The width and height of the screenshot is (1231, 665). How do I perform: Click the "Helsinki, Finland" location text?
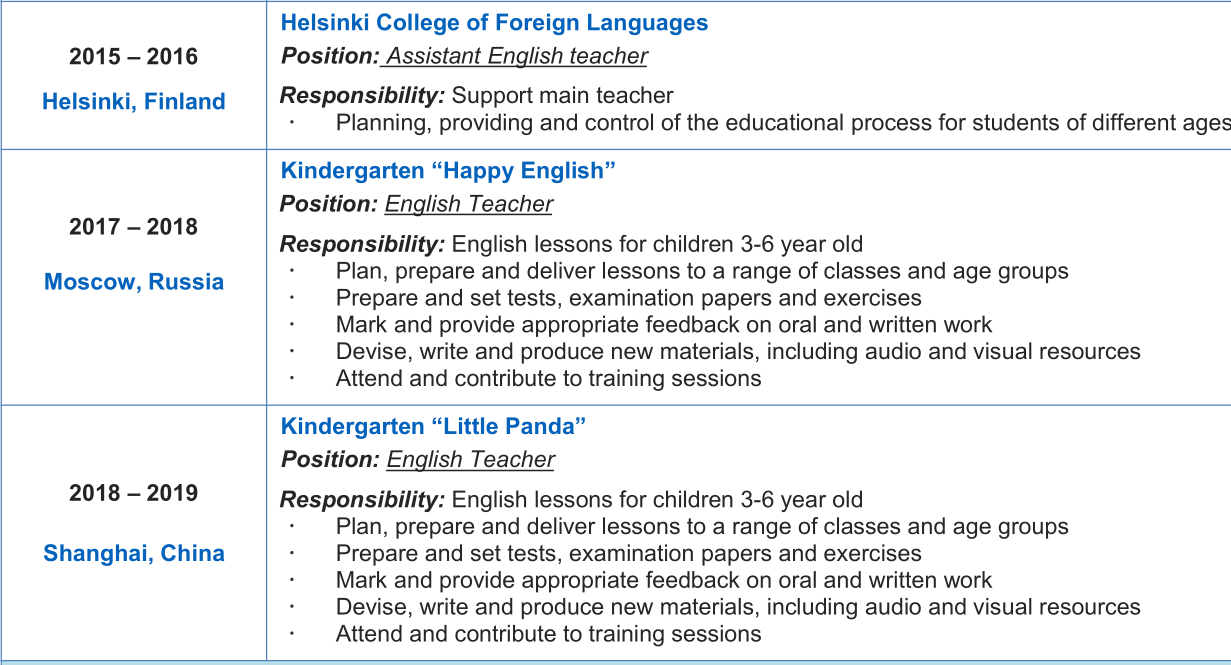click(133, 101)
